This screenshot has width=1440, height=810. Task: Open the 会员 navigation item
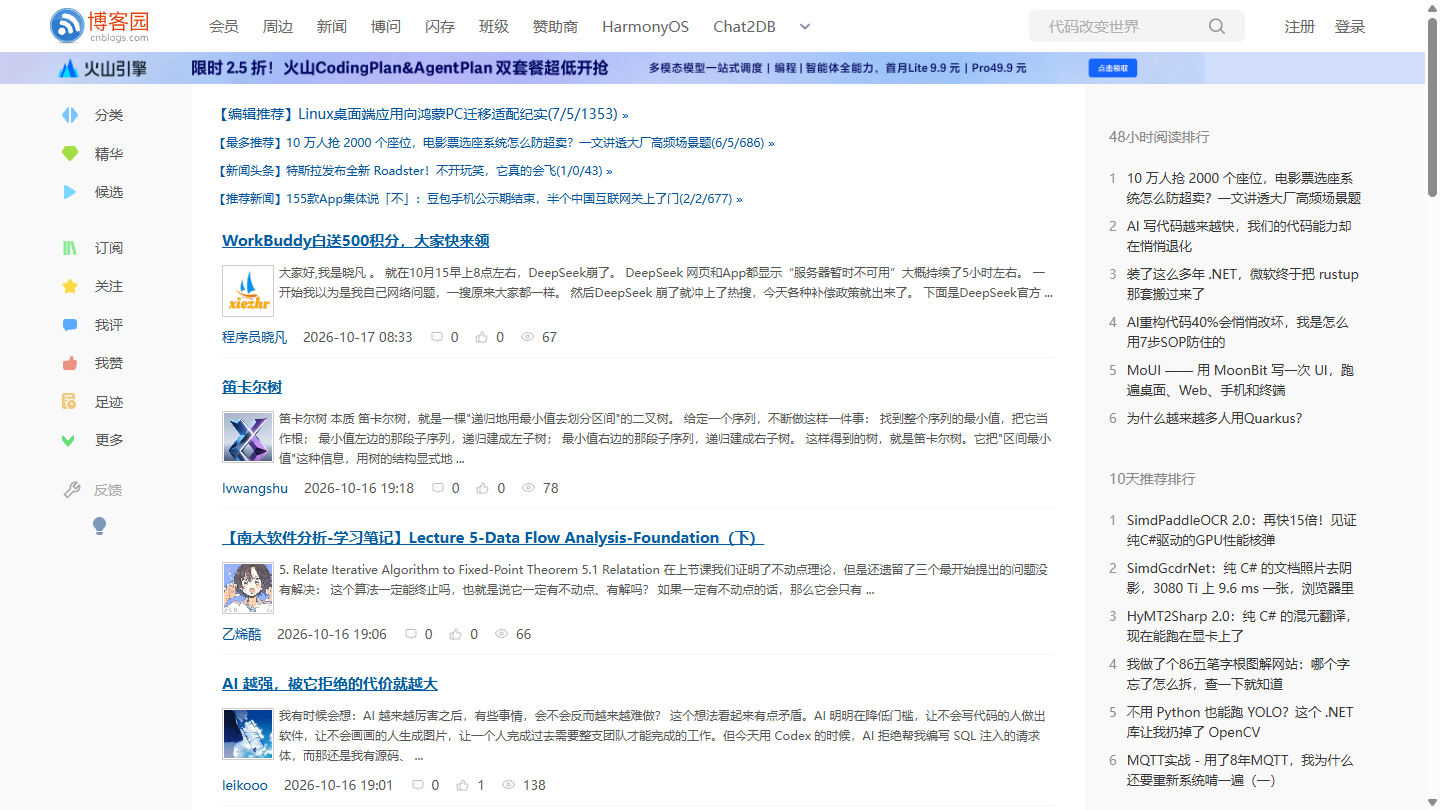click(x=224, y=27)
